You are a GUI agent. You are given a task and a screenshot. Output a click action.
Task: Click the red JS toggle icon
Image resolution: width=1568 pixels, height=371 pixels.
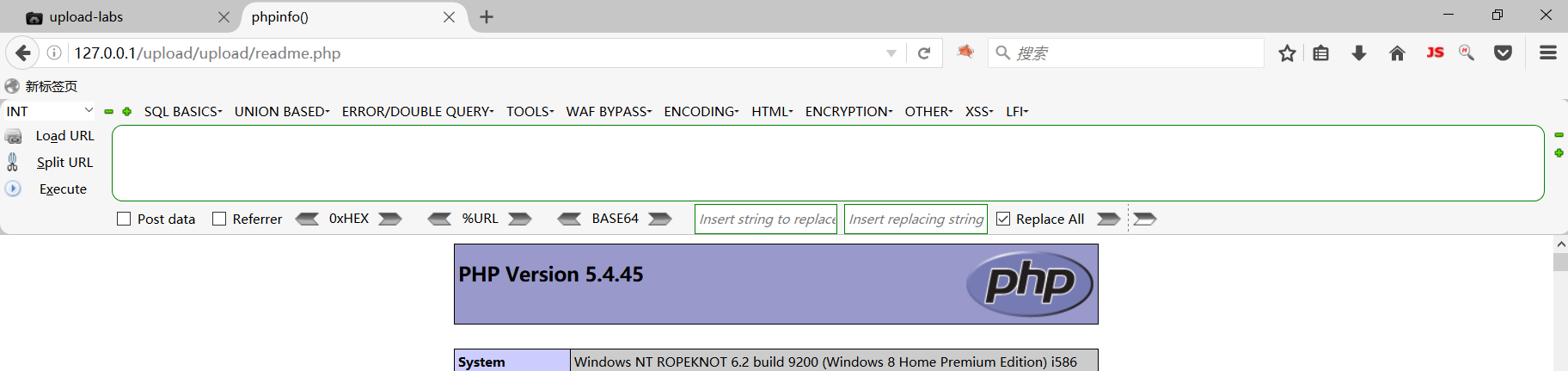pyautogui.click(x=1435, y=53)
